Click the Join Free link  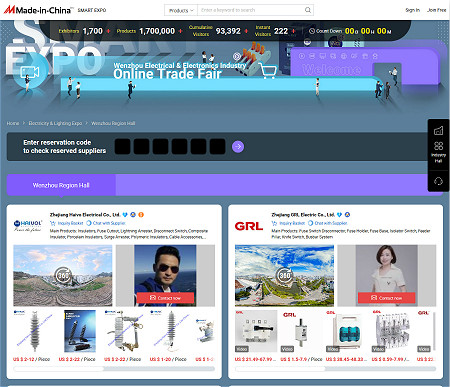click(436, 10)
